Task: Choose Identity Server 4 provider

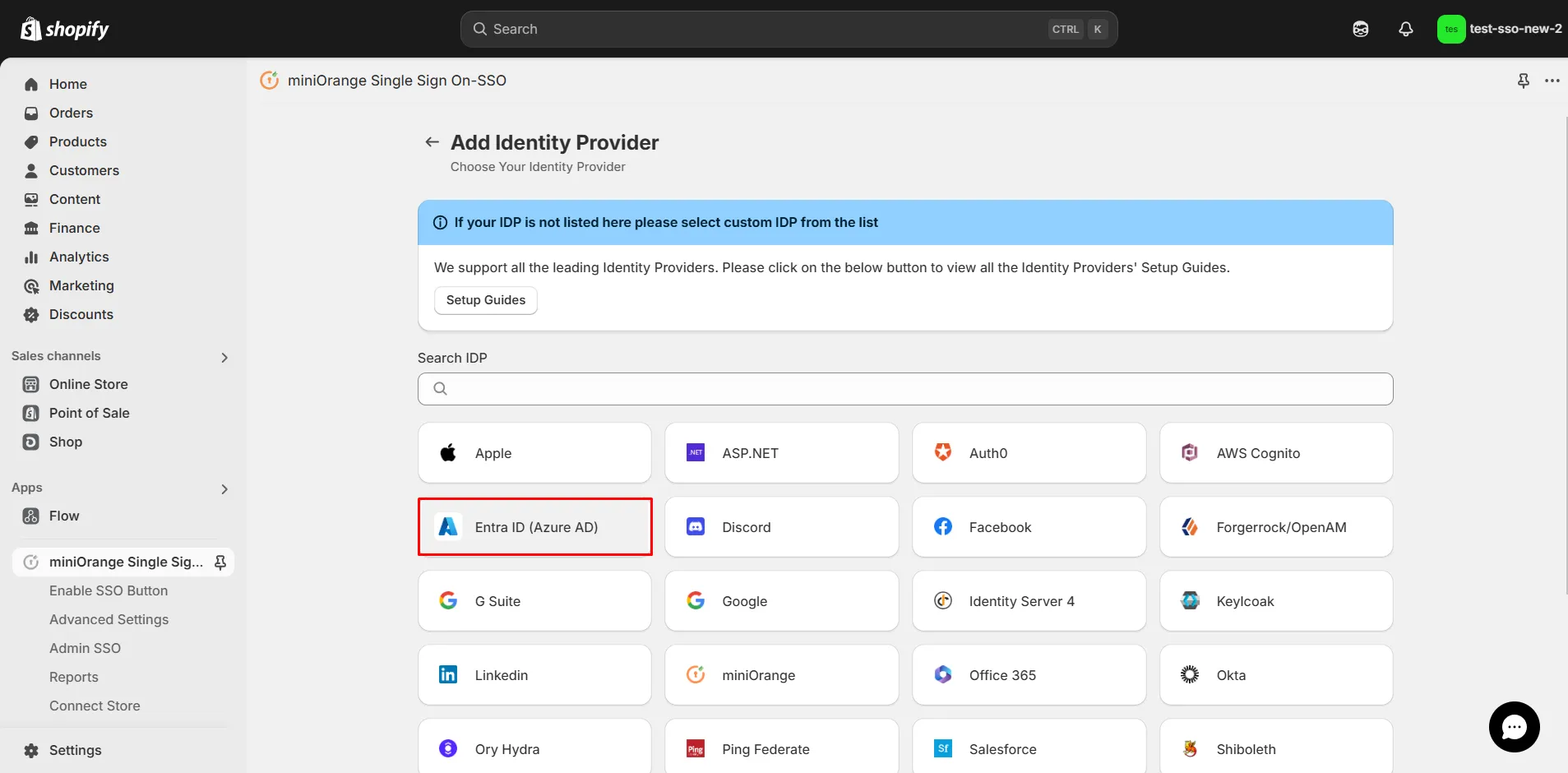Action: [x=1029, y=601]
